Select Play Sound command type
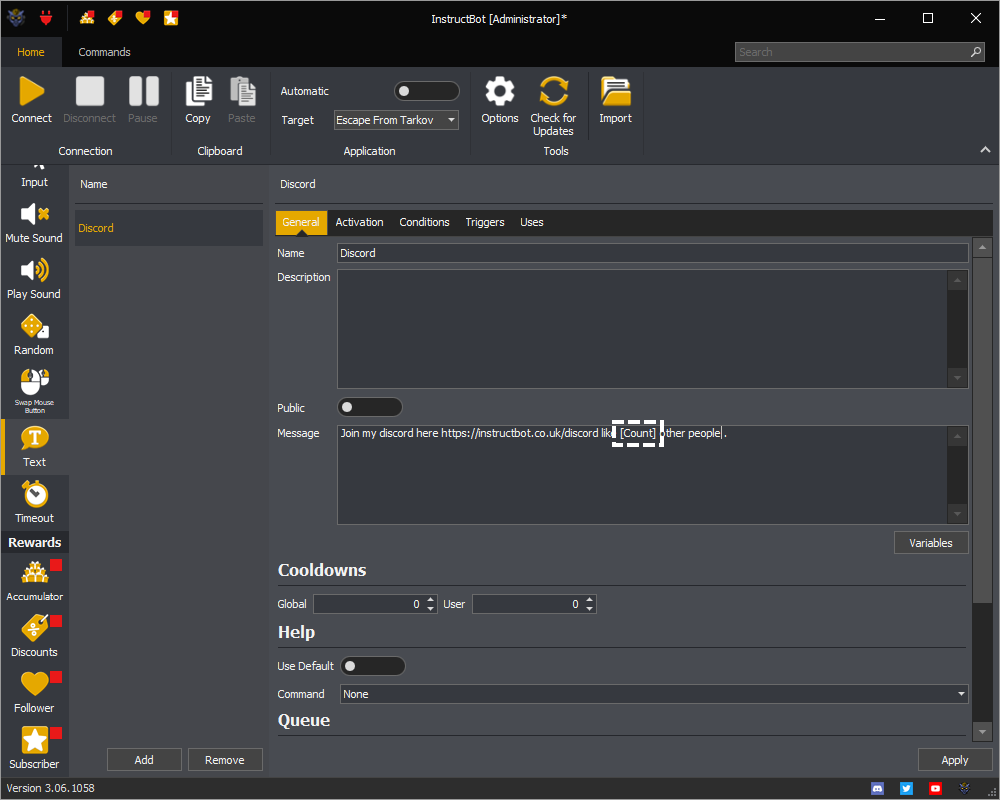 (x=34, y=278)
